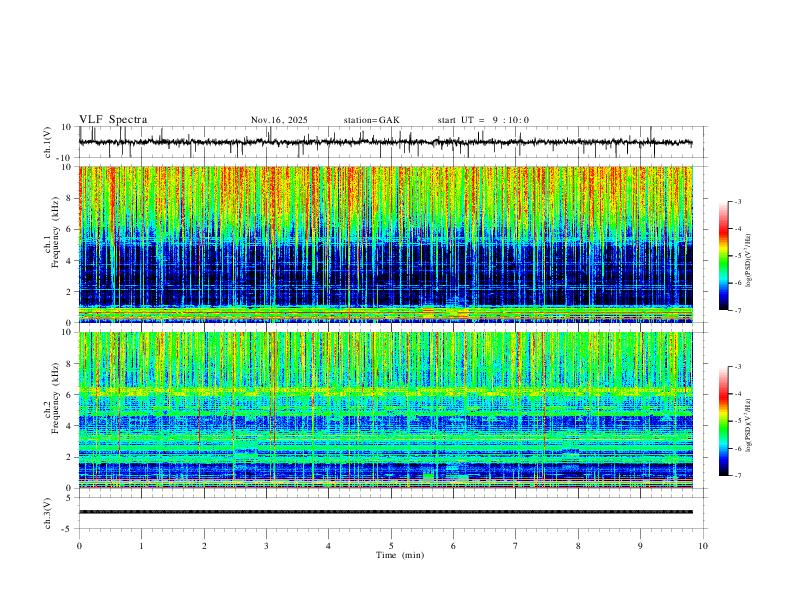Click the "station=GAK" label
Screen dimensions: 792x612
click(371, 120)
